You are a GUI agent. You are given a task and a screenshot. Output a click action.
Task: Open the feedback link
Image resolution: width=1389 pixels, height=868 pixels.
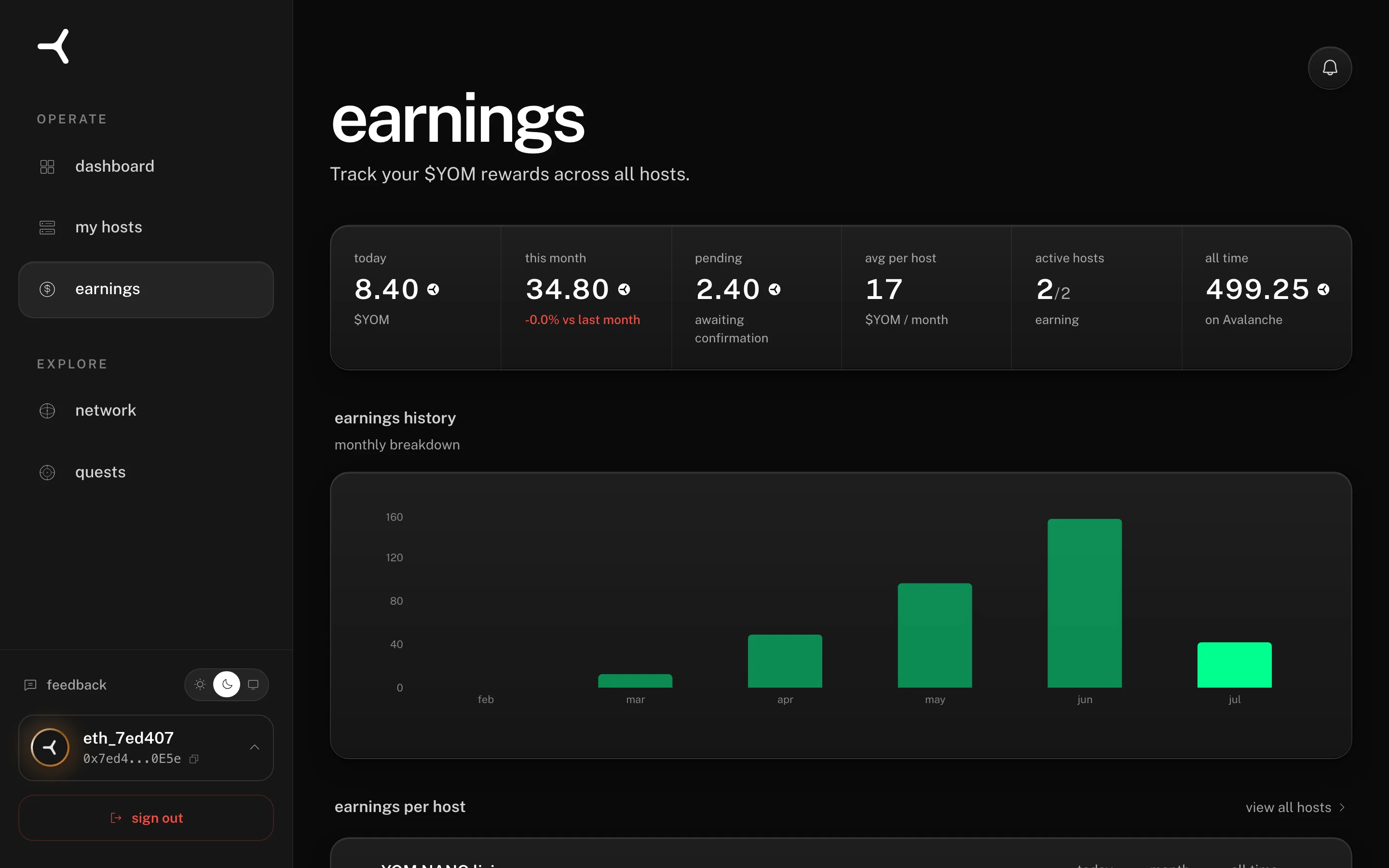click(x=66, y=684)
